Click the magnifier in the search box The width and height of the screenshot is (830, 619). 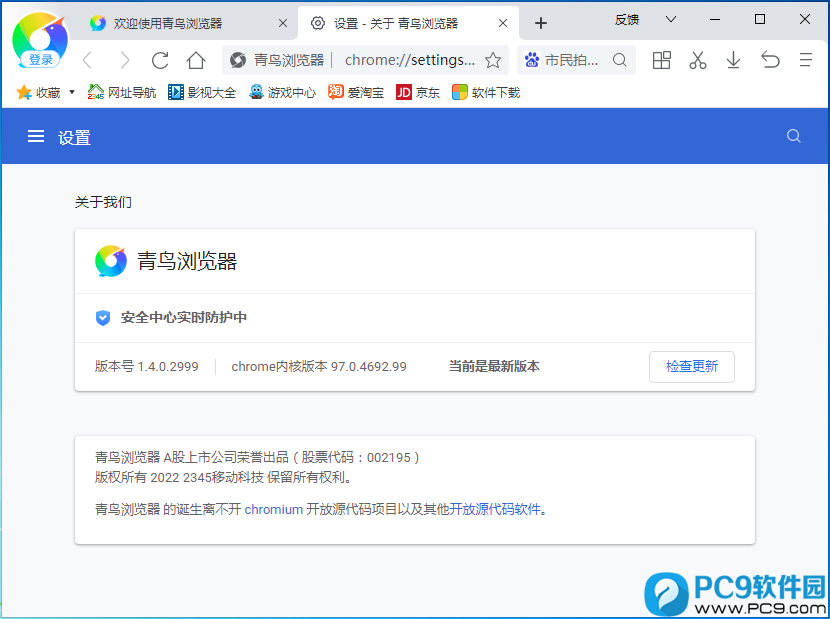tap(619, 60)
